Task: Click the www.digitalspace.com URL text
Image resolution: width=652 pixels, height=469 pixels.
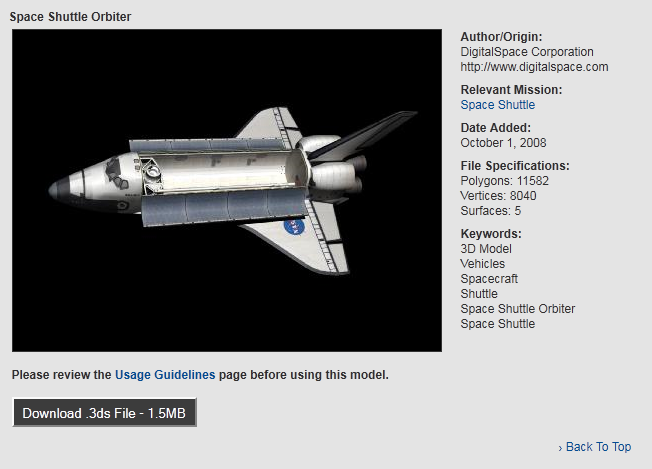Action: point(534,67)
